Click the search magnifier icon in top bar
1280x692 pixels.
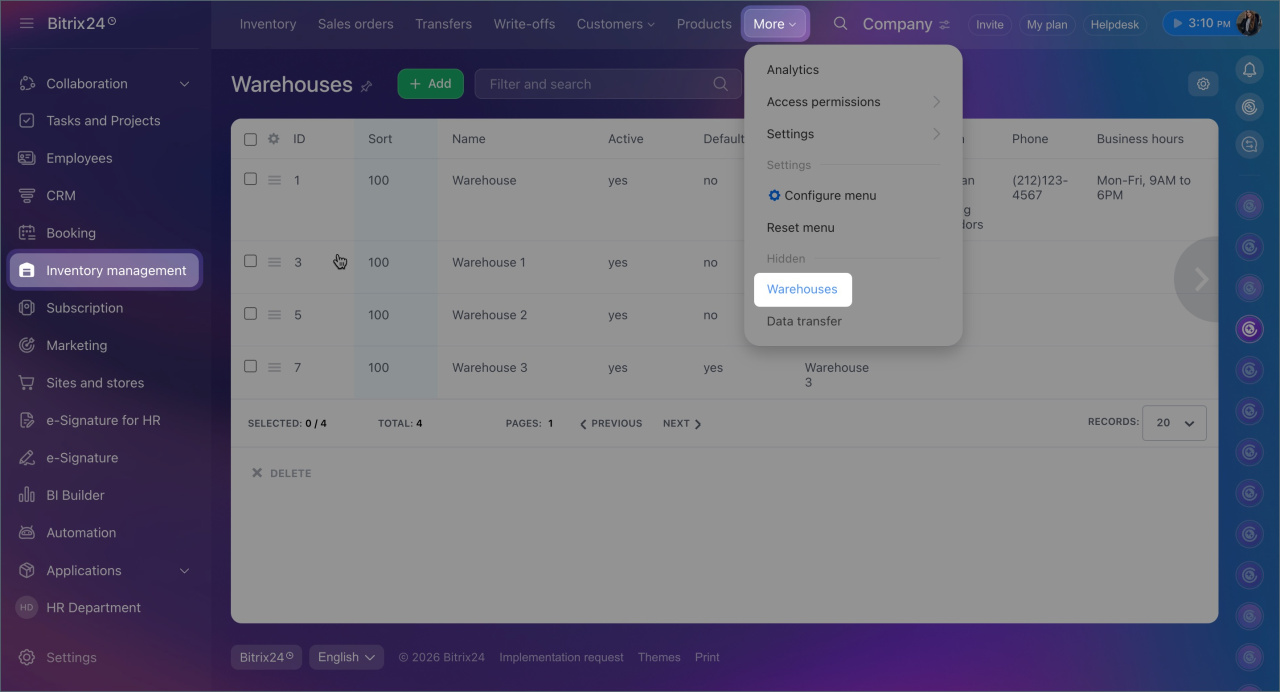pos(841,24)
